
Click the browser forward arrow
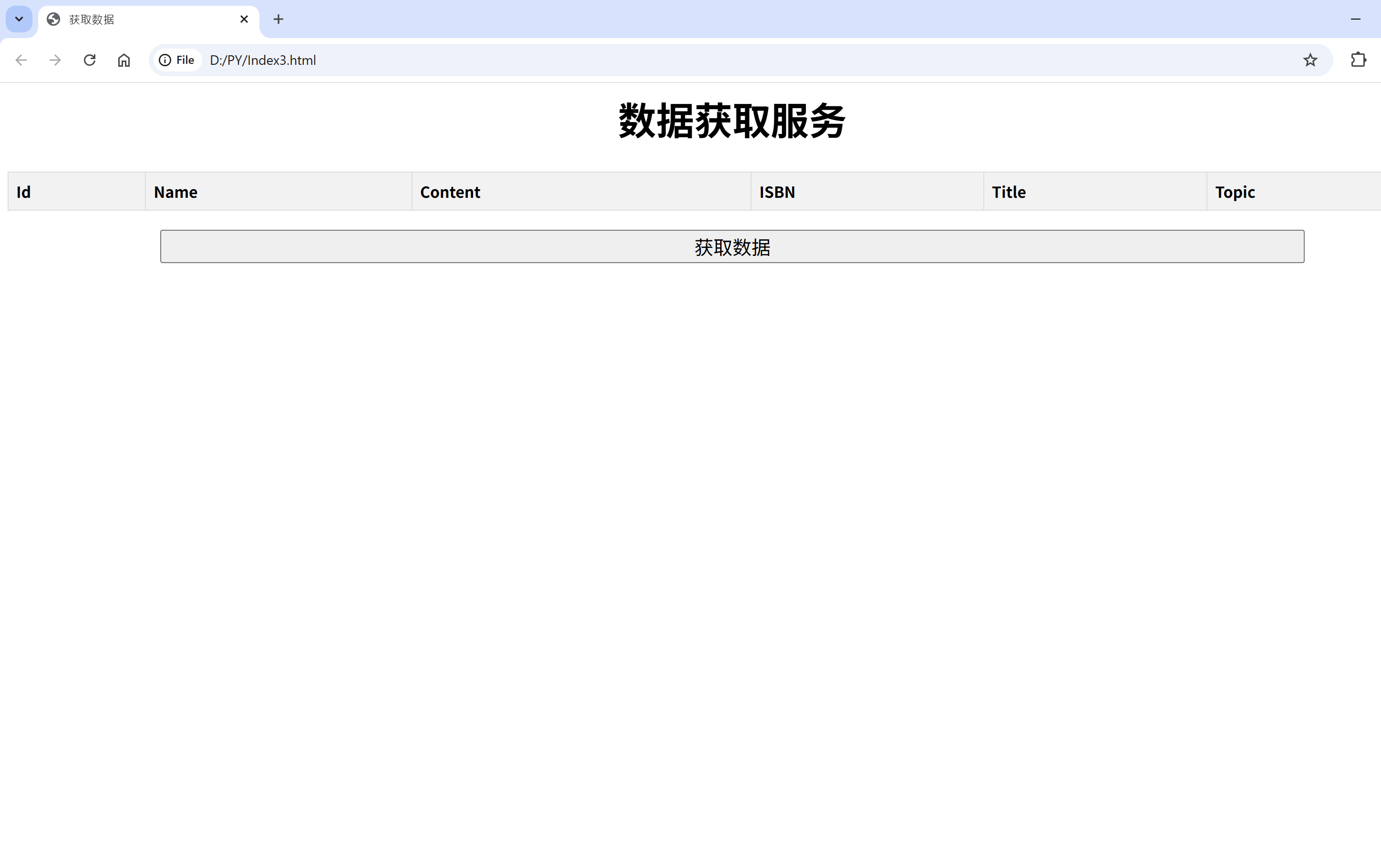55,60
